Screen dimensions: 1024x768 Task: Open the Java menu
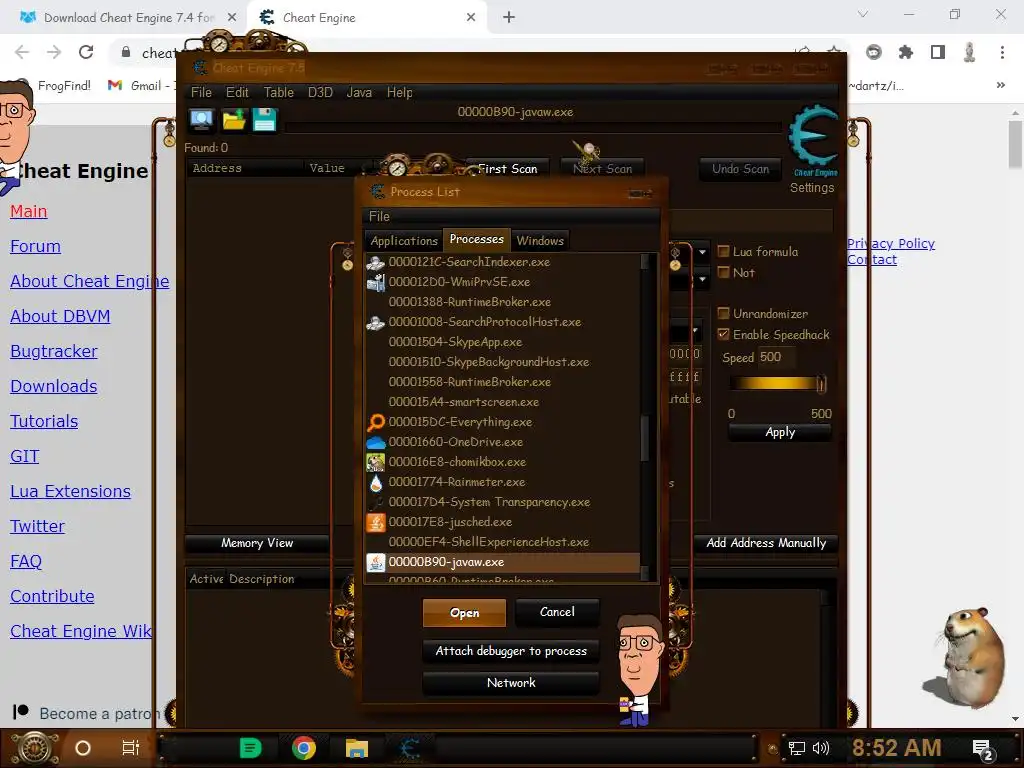(359, 93)
